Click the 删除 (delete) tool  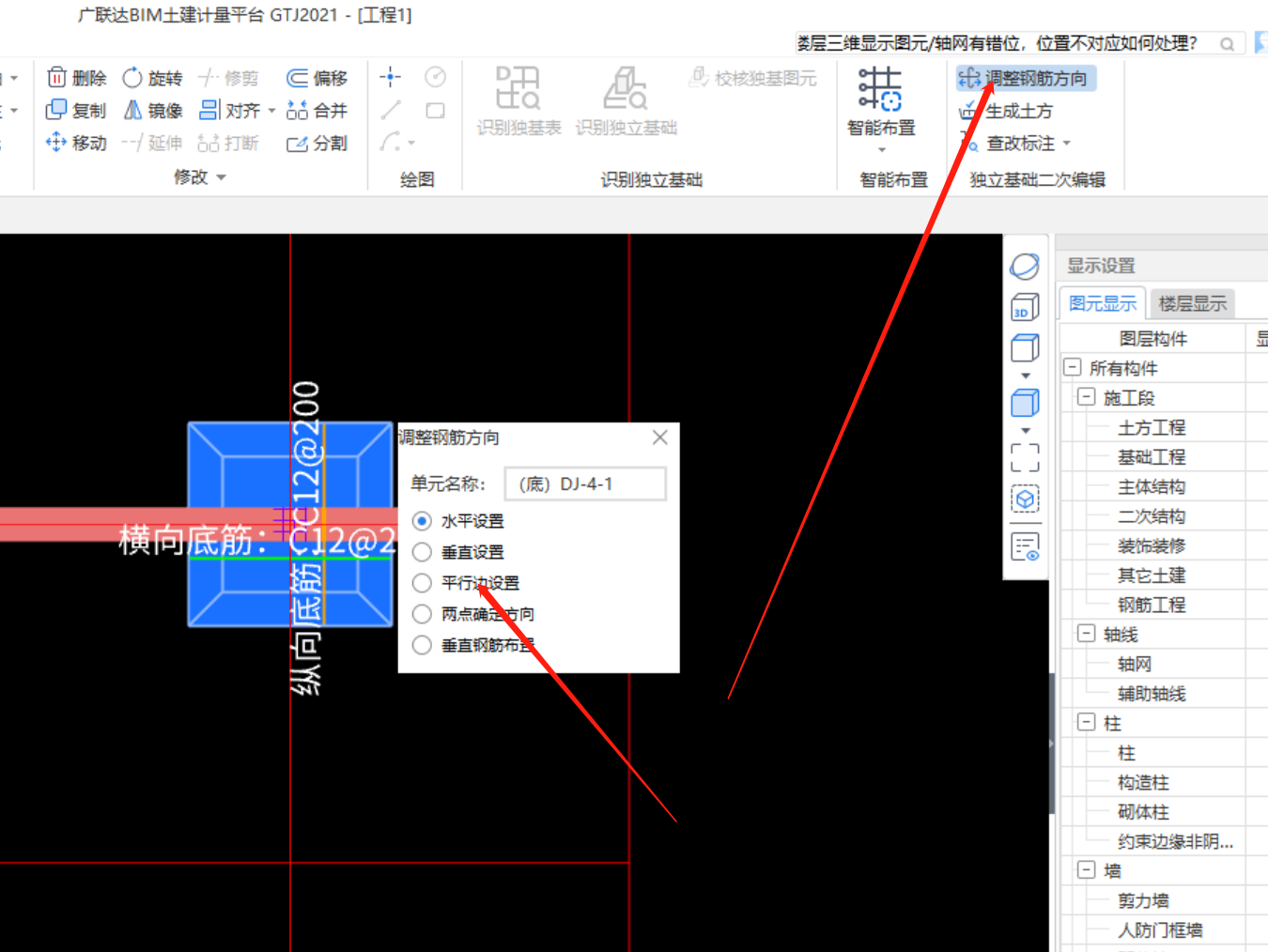click(77, 78)
